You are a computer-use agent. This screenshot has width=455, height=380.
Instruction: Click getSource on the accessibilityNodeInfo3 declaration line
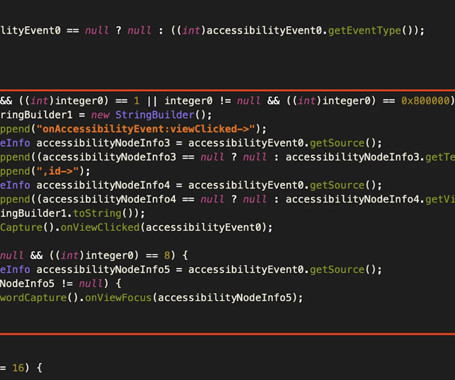click(x=337, y=143)
